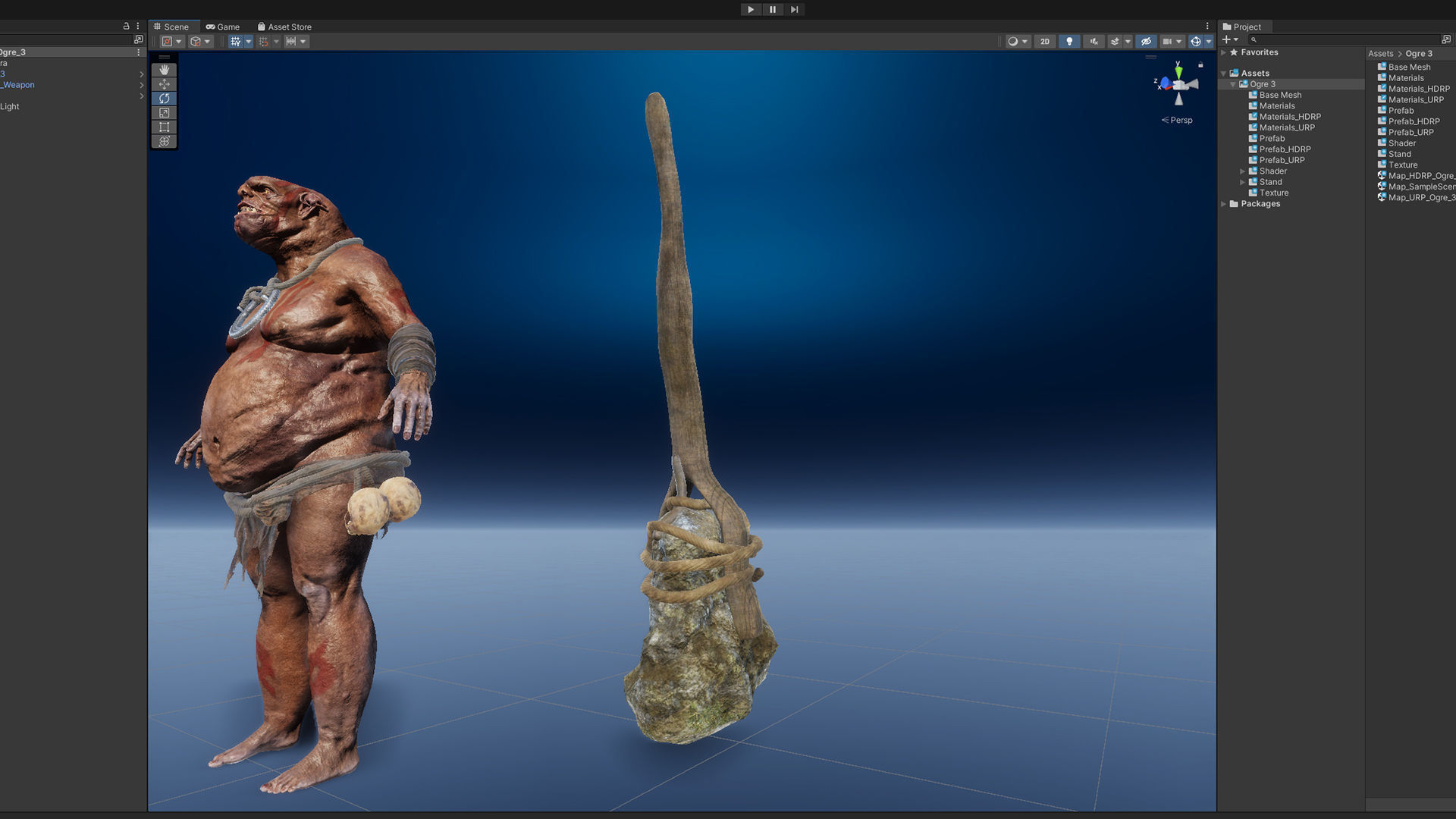Toggle scene visibility eye icon
Screen dimensions: 1456x819
(x=1146, y=42)
